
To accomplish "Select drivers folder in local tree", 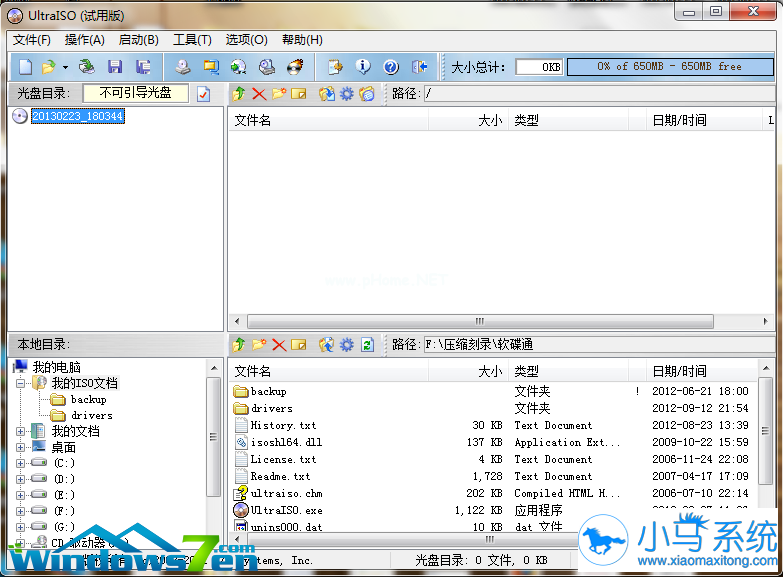I will pyautogui.click(x=92, y=416).
